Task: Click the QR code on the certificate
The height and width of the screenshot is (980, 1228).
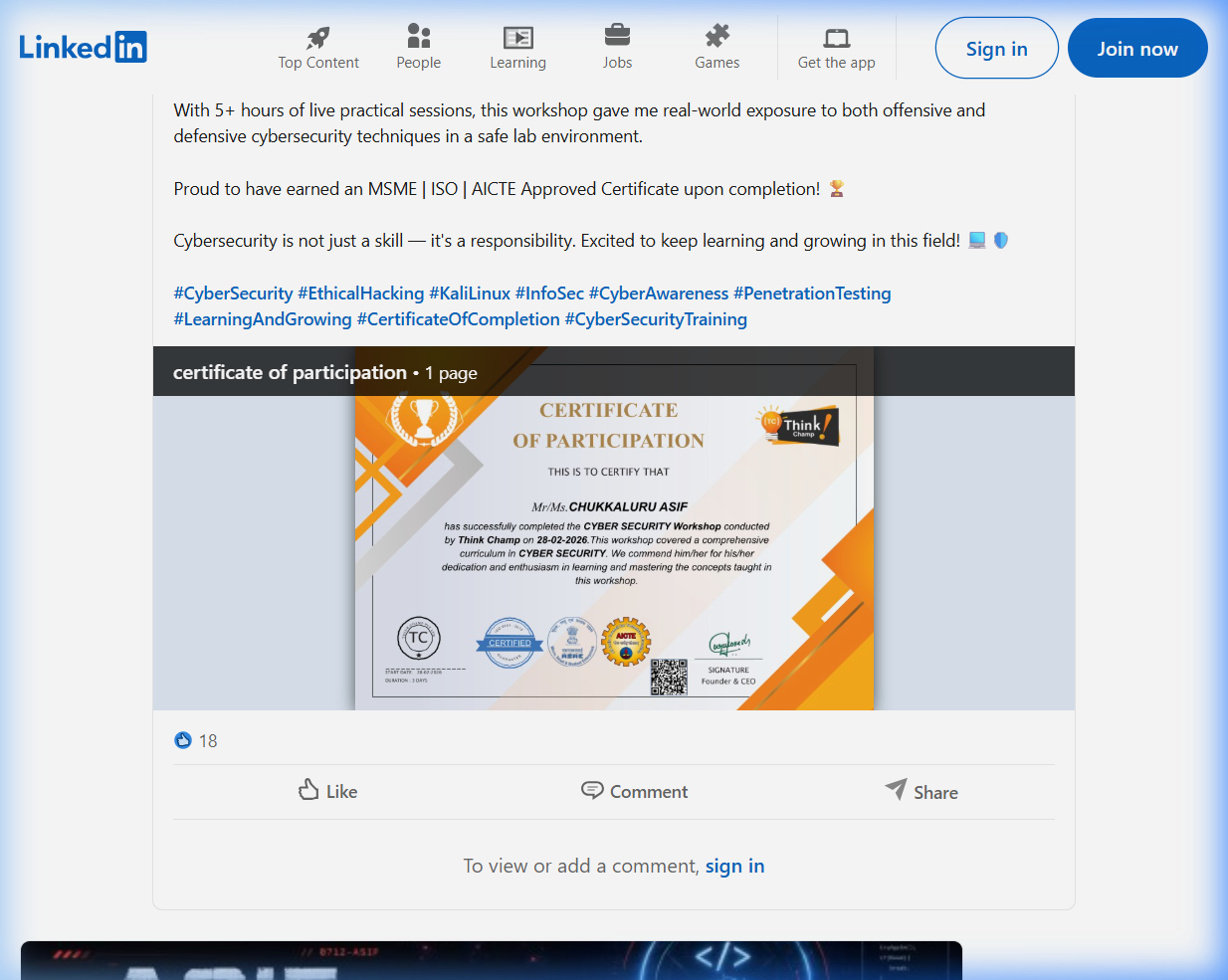Action: [669, 677]
